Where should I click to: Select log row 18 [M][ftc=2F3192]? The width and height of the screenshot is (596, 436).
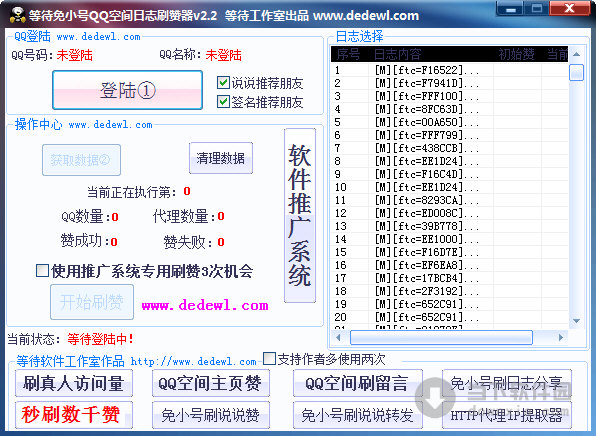pyautogui.click(x=450, y=291)
